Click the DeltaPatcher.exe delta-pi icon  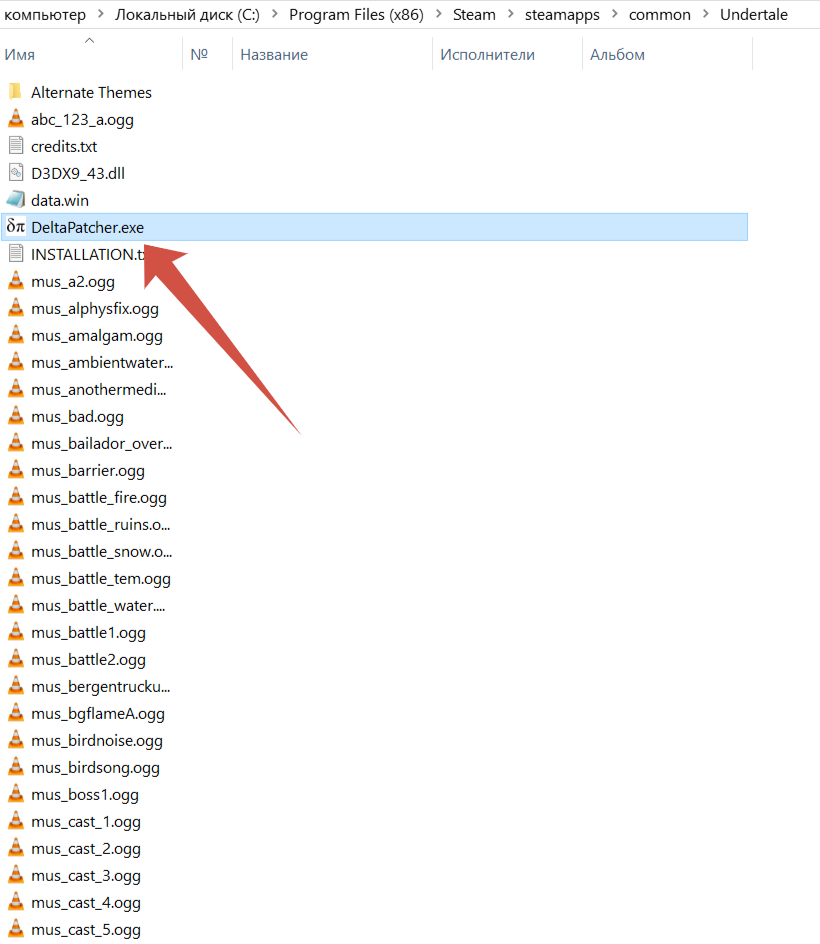click(x=16, y=227)
